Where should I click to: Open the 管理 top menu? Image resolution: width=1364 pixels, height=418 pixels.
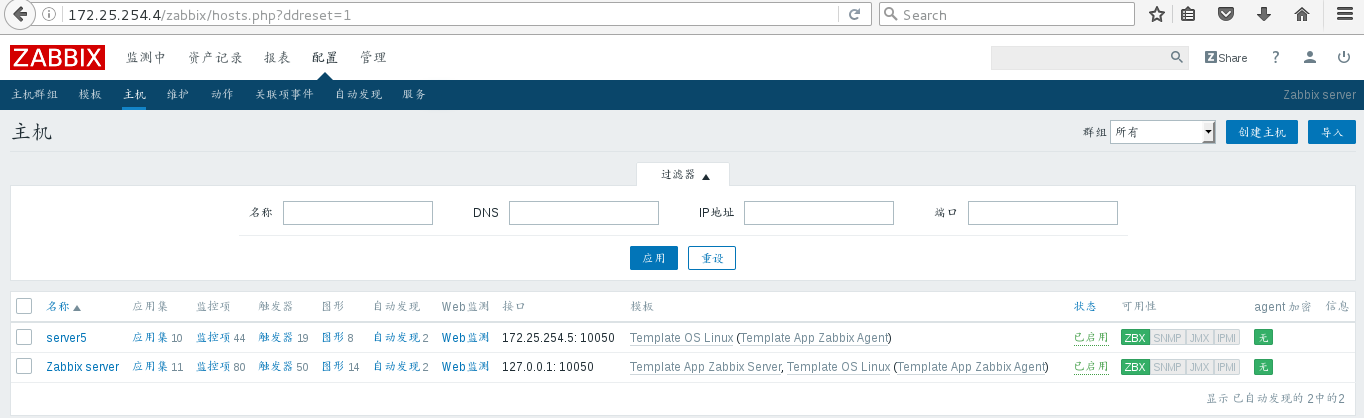[x=373, y=58]
